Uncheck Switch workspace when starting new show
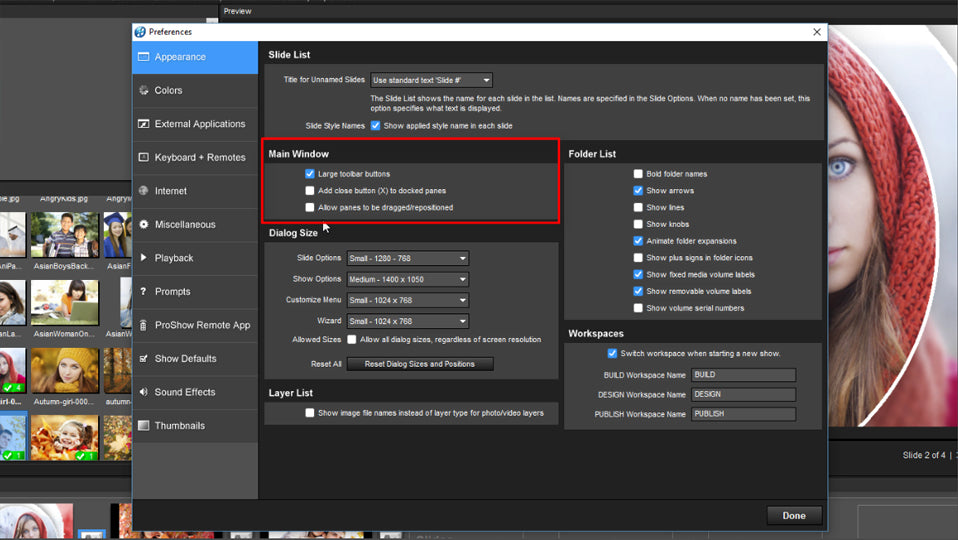Viewport: 958px width, 540px height. click(612, 354)
